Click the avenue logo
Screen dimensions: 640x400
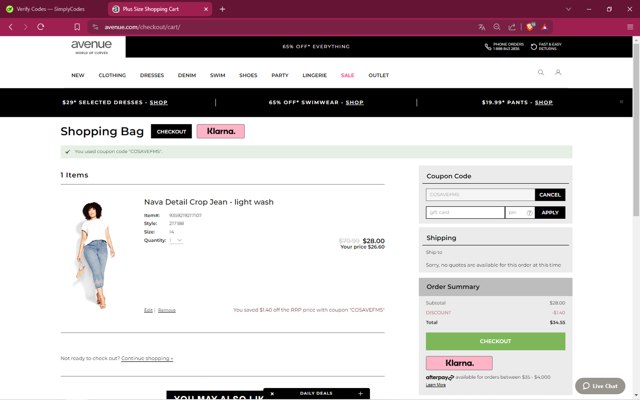coord(91,46)
